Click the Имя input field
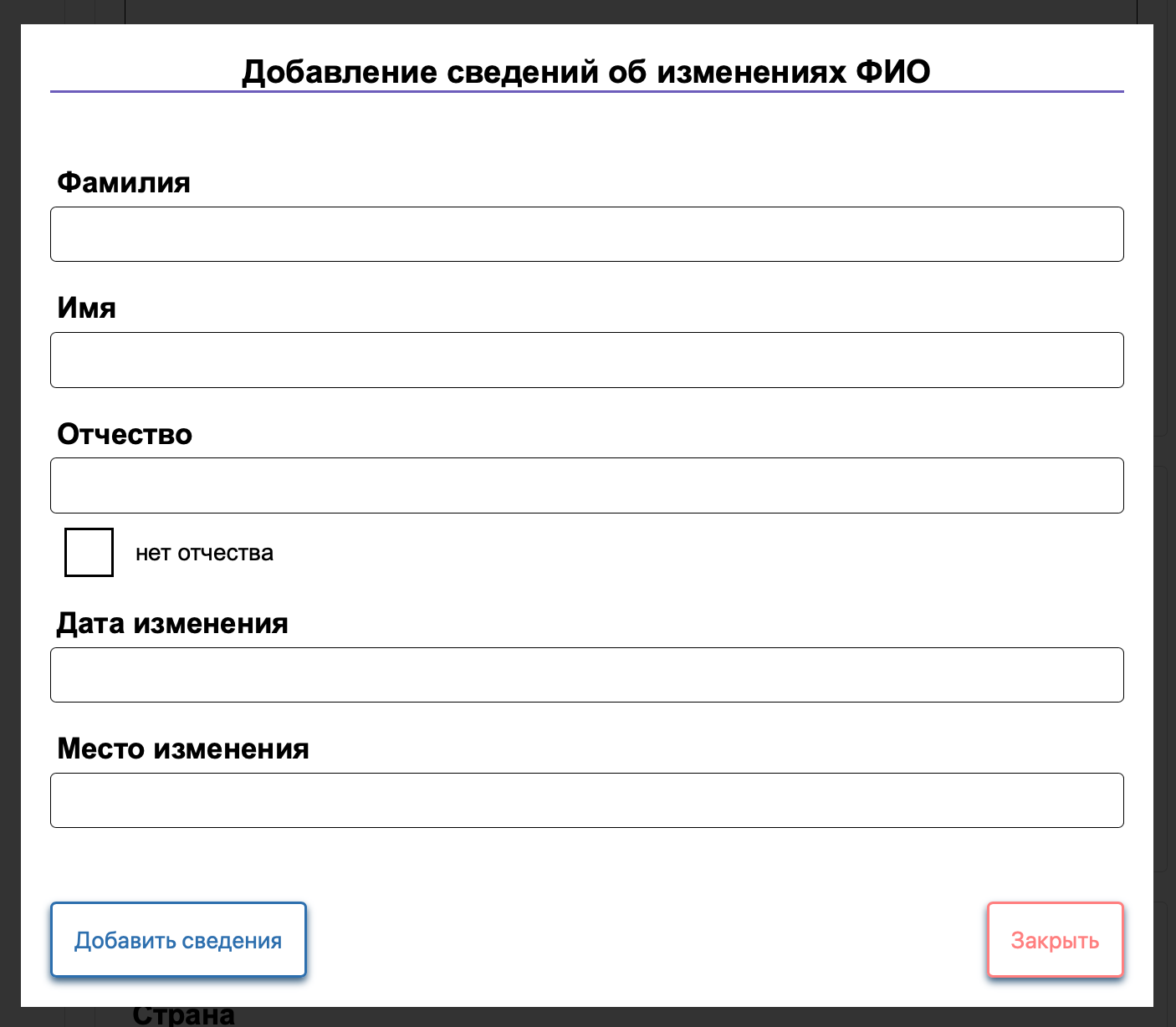This screenshot has width=1176, height=1027. tap(585, 360)
